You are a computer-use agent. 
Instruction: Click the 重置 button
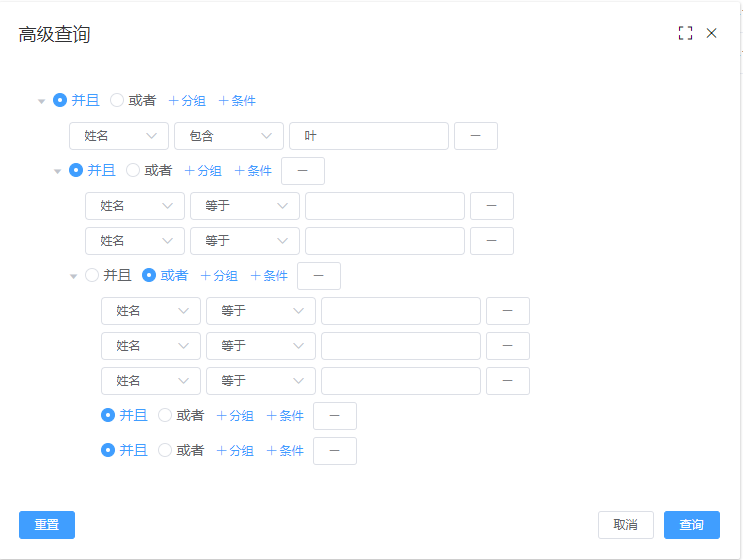click(46, 525)
